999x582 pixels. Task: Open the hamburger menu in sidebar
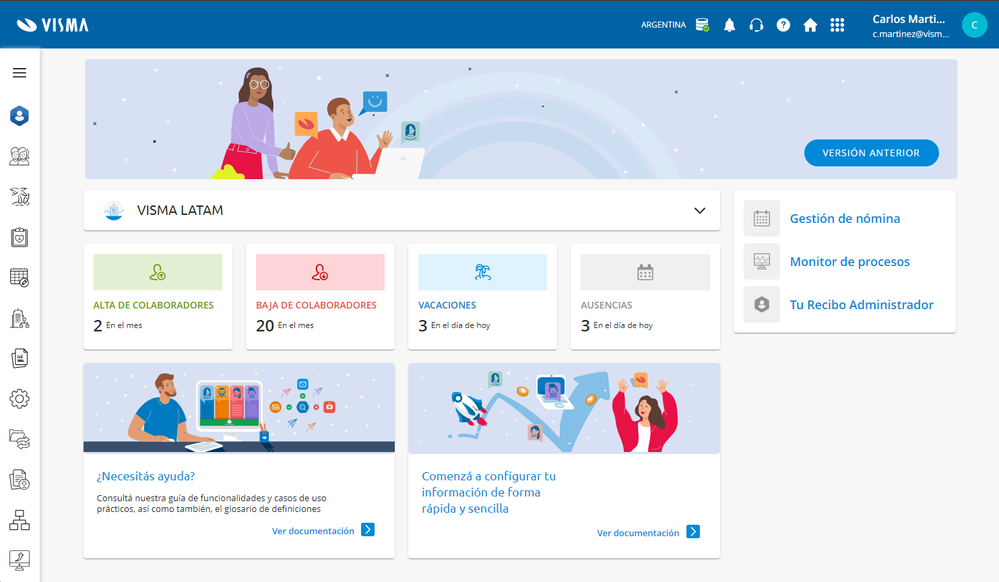coord(20,73)
